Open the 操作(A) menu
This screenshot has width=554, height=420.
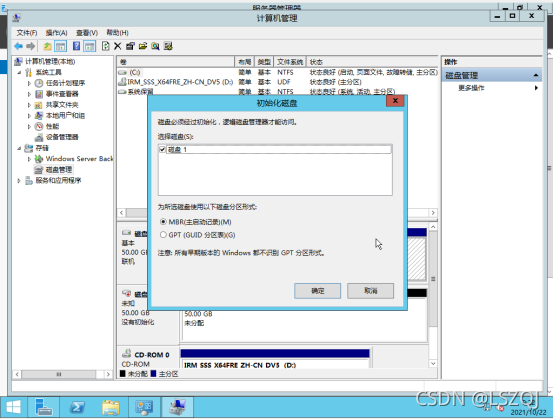57,33
